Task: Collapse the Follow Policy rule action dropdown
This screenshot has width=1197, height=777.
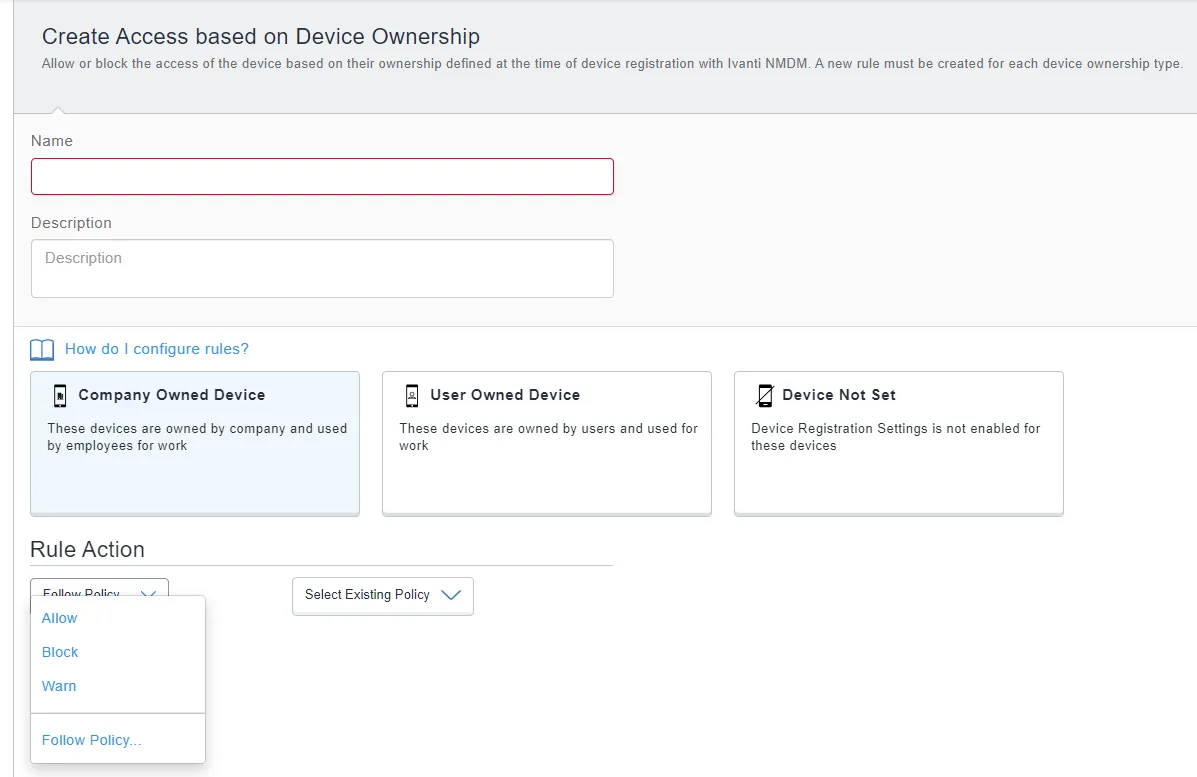Action: 99,588
